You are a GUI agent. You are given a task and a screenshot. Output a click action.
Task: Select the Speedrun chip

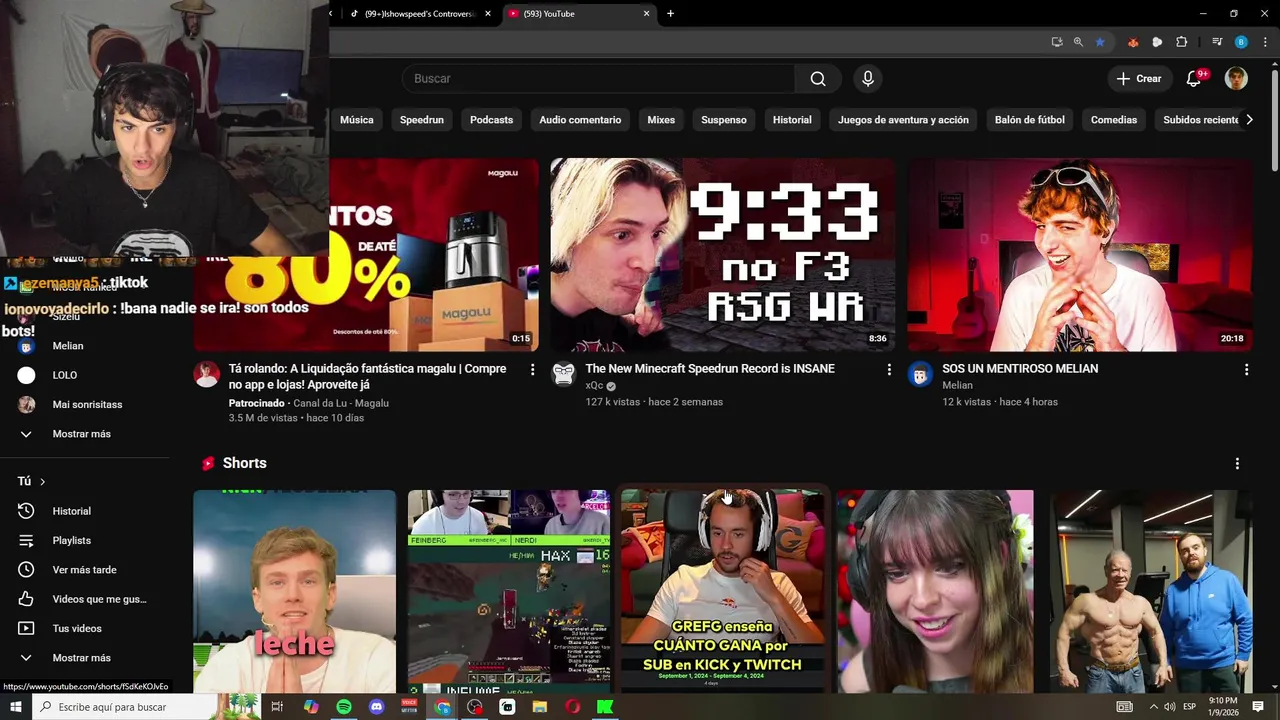pyautogui.click(x=422, y=120)
